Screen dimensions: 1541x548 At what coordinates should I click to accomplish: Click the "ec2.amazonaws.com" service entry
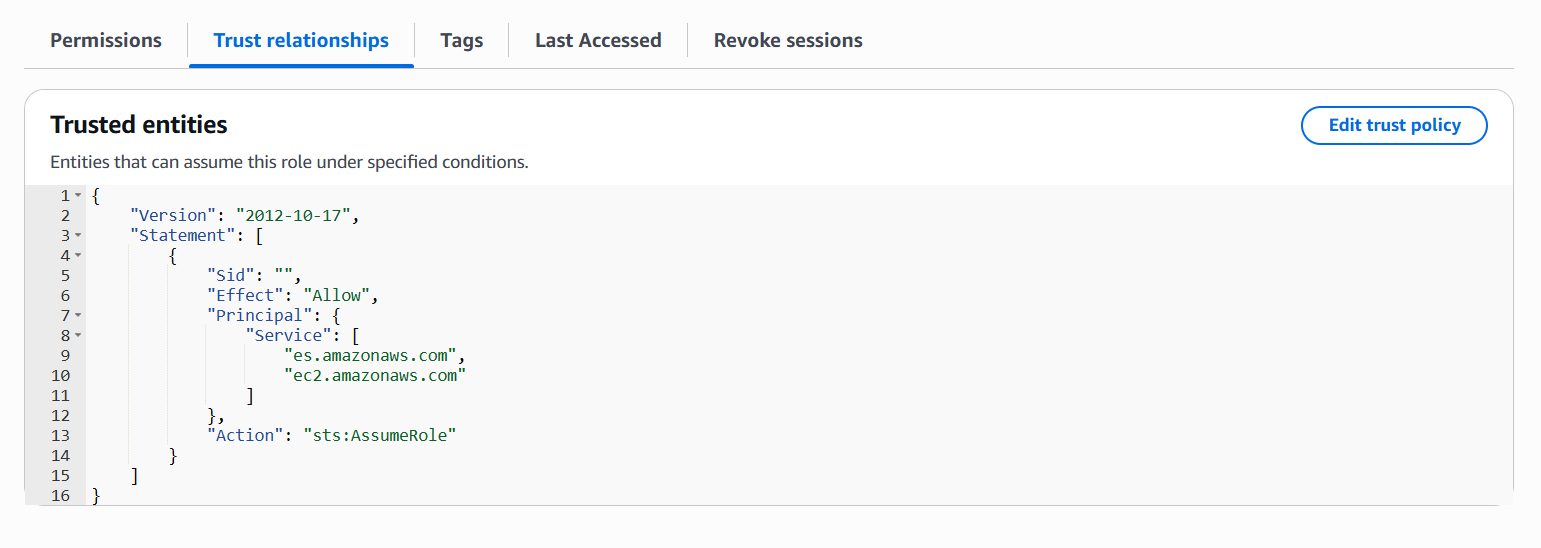376,375
